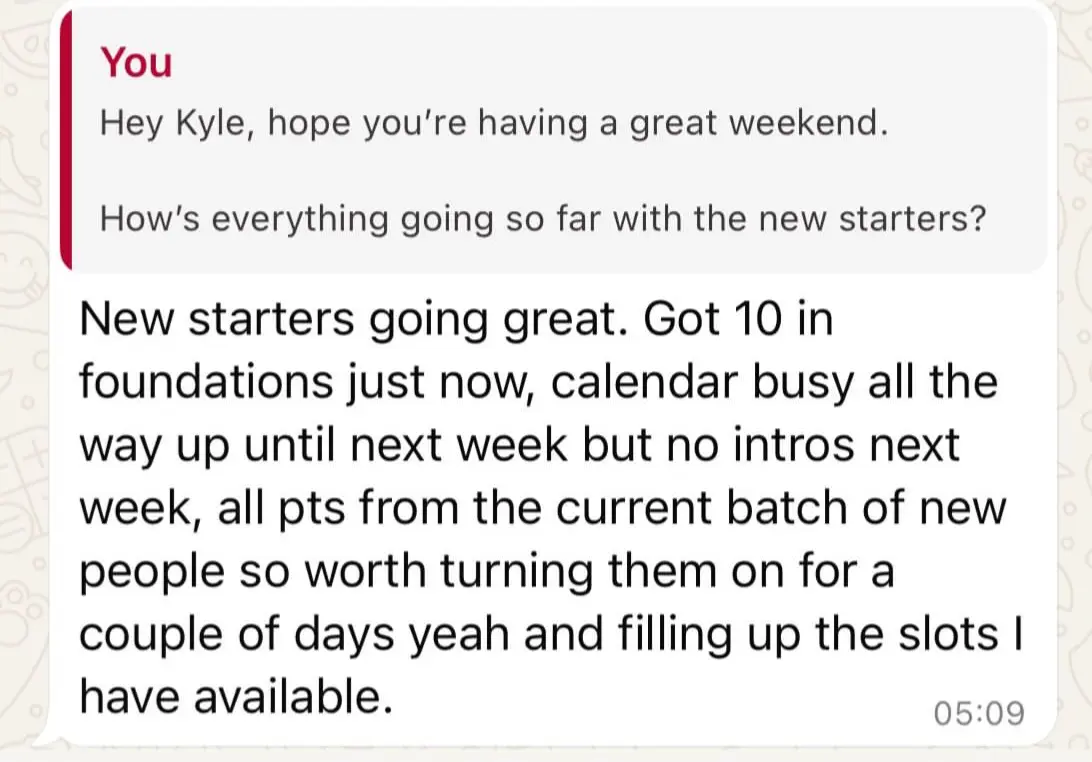The height and width of the screenshot is (762, 1092).
Task: Tap the final line "have available."
Action: tap(235, 697)
